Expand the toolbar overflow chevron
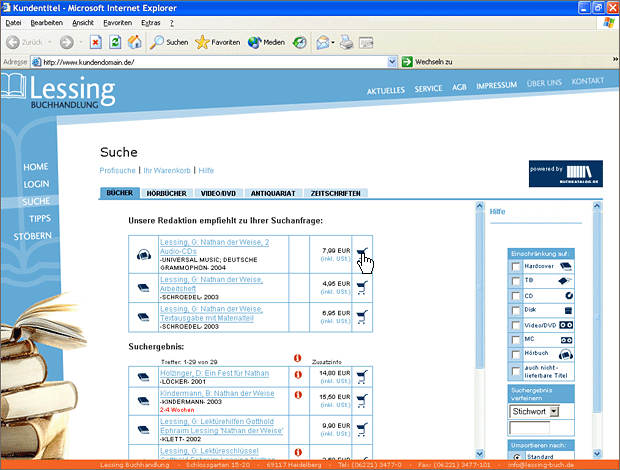This screenshot has width=620, height=470. [615, 59]
